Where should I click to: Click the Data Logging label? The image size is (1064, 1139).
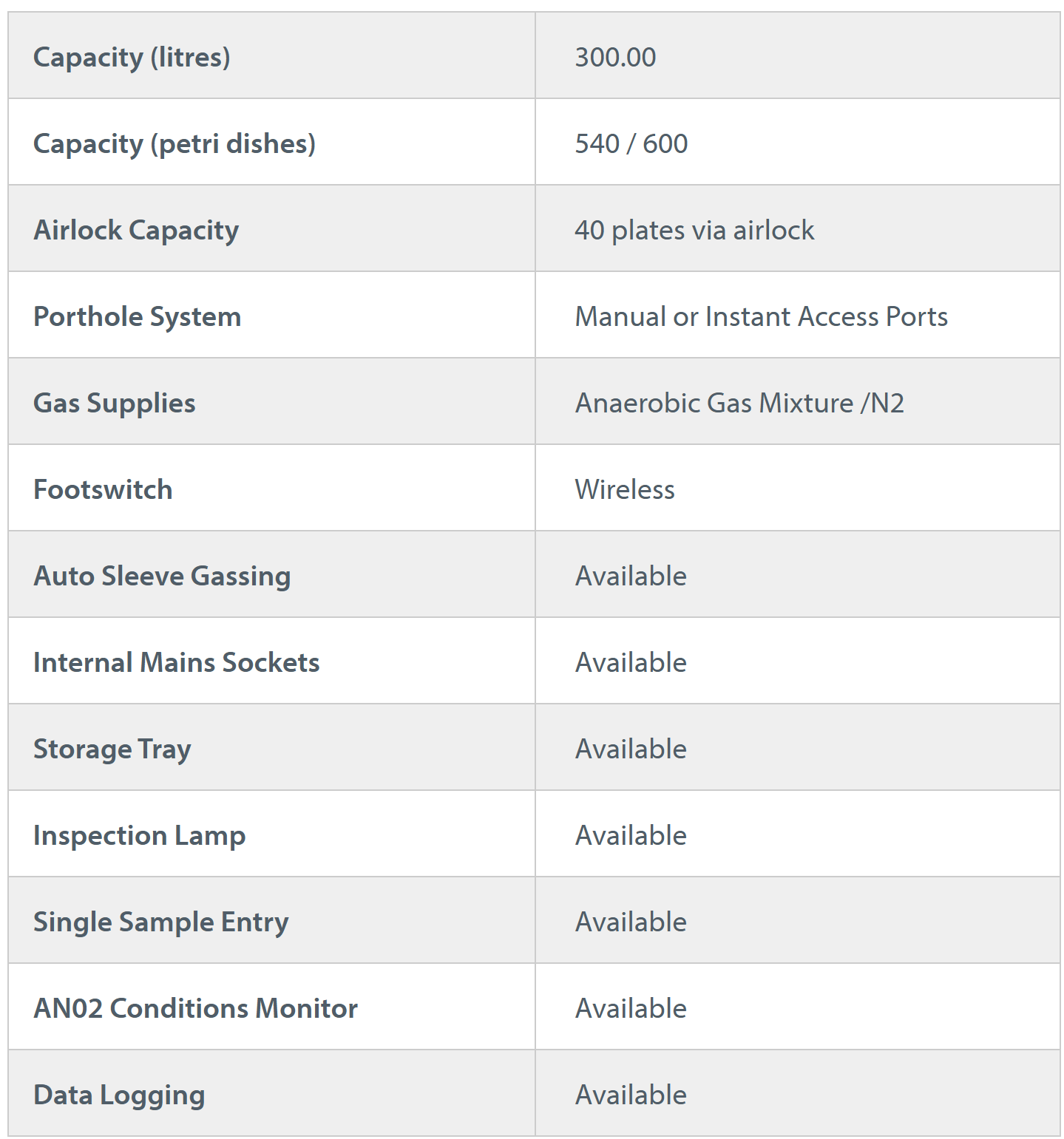[119, 1095]
